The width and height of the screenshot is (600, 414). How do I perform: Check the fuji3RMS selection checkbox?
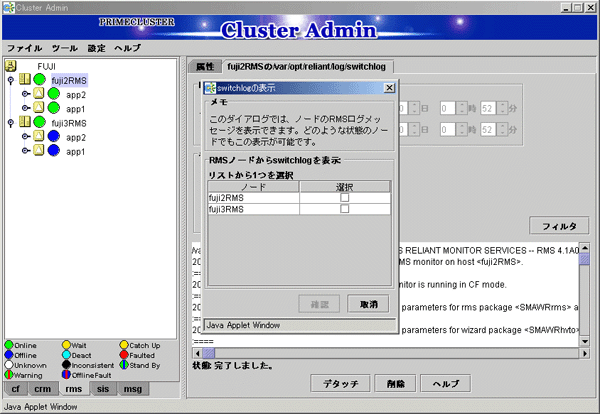point(344,210)
